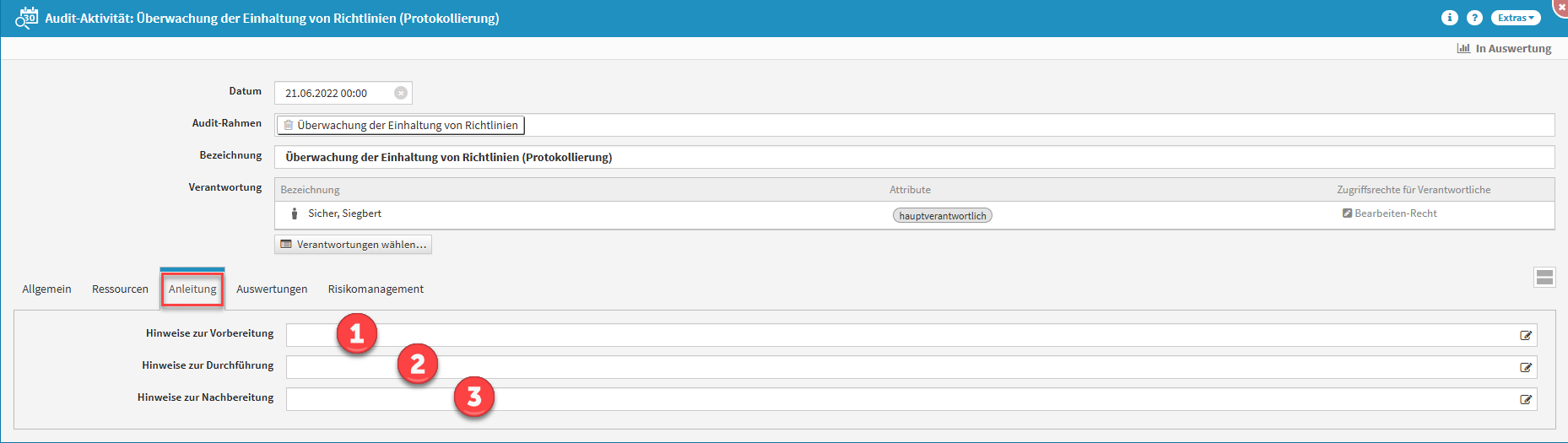Screen dimensions: 1568x443
Task: Open the help question mark icon
Action: click(1474, 18)
